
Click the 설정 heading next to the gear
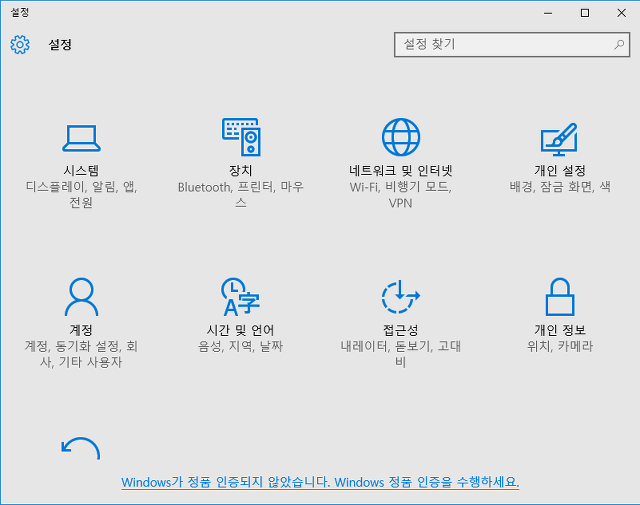[x=60, y=44]
